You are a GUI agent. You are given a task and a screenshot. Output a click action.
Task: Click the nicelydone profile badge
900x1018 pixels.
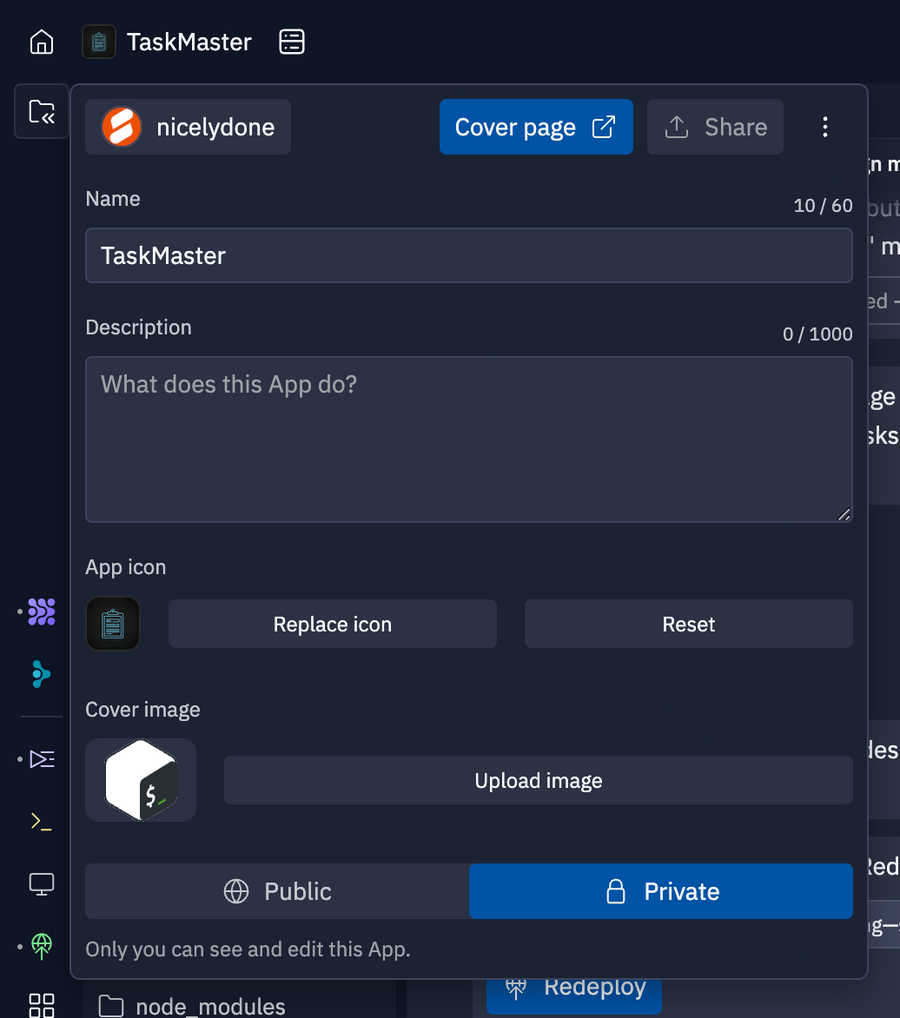pos(187,127)
